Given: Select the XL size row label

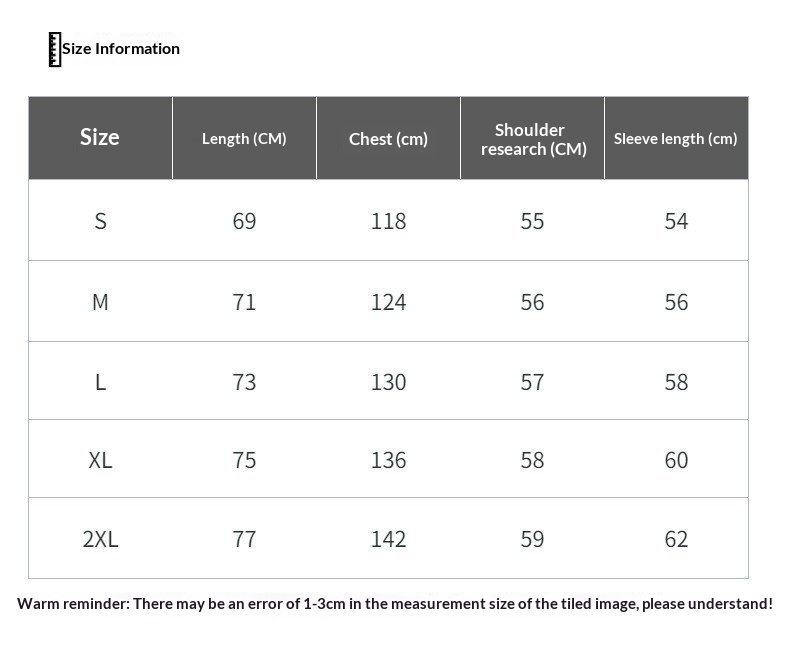Looking at the screenshot, I should [x=100, y=460].
